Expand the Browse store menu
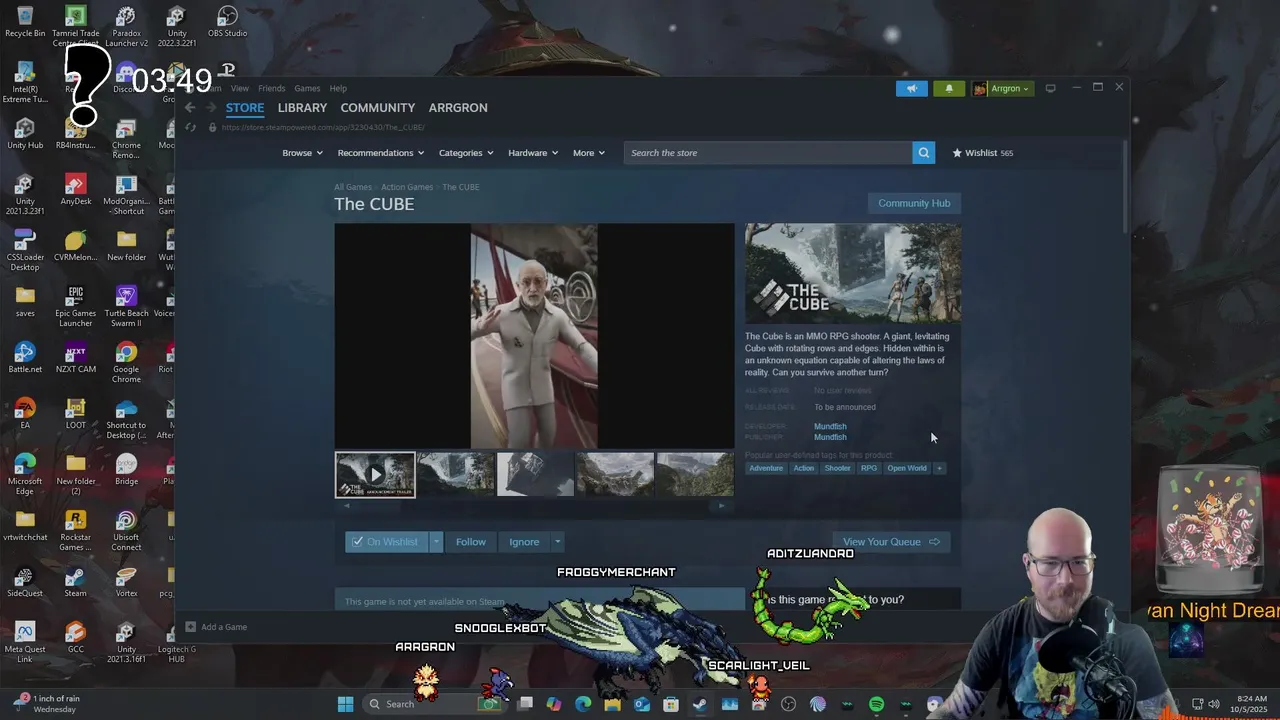Viewport: 1280px width, 720px height. point(302,153)
